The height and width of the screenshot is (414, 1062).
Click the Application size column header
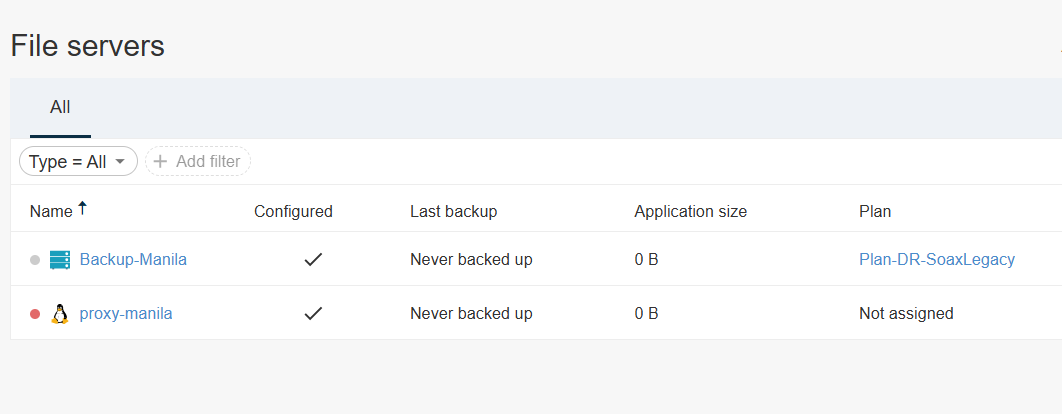click(x=690, y=212)
